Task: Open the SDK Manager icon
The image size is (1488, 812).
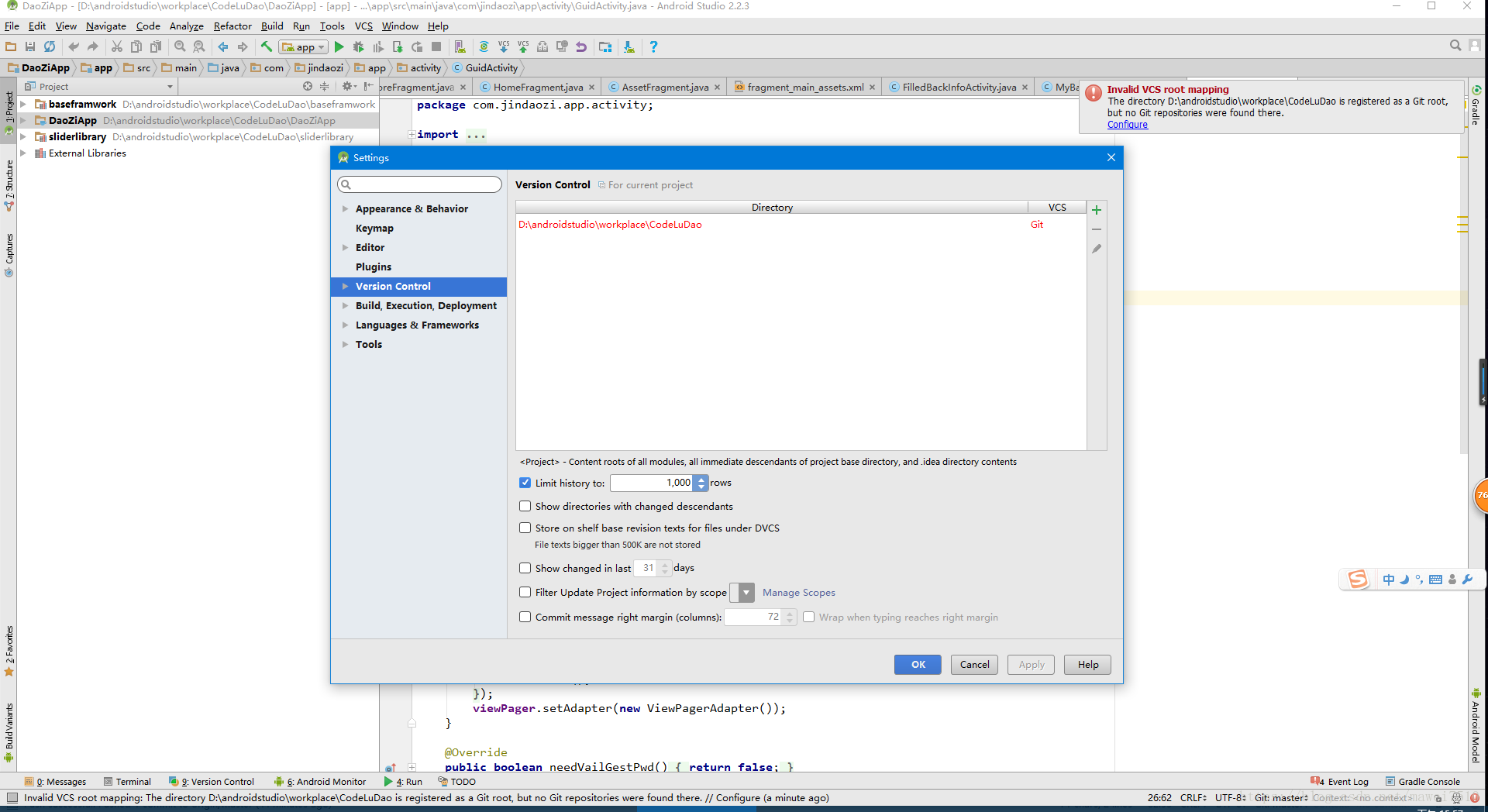Action: (629, 47)
